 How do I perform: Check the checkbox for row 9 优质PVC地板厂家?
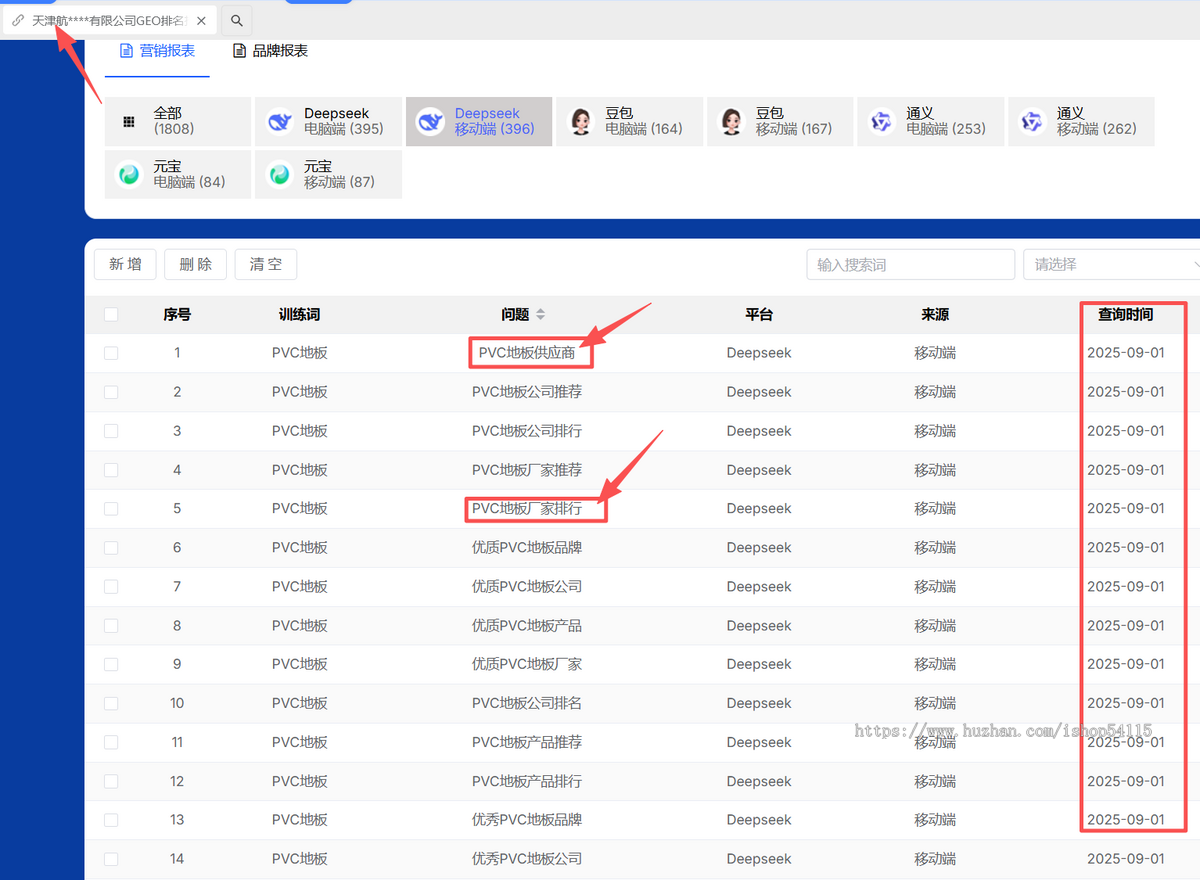coord(111,665)
